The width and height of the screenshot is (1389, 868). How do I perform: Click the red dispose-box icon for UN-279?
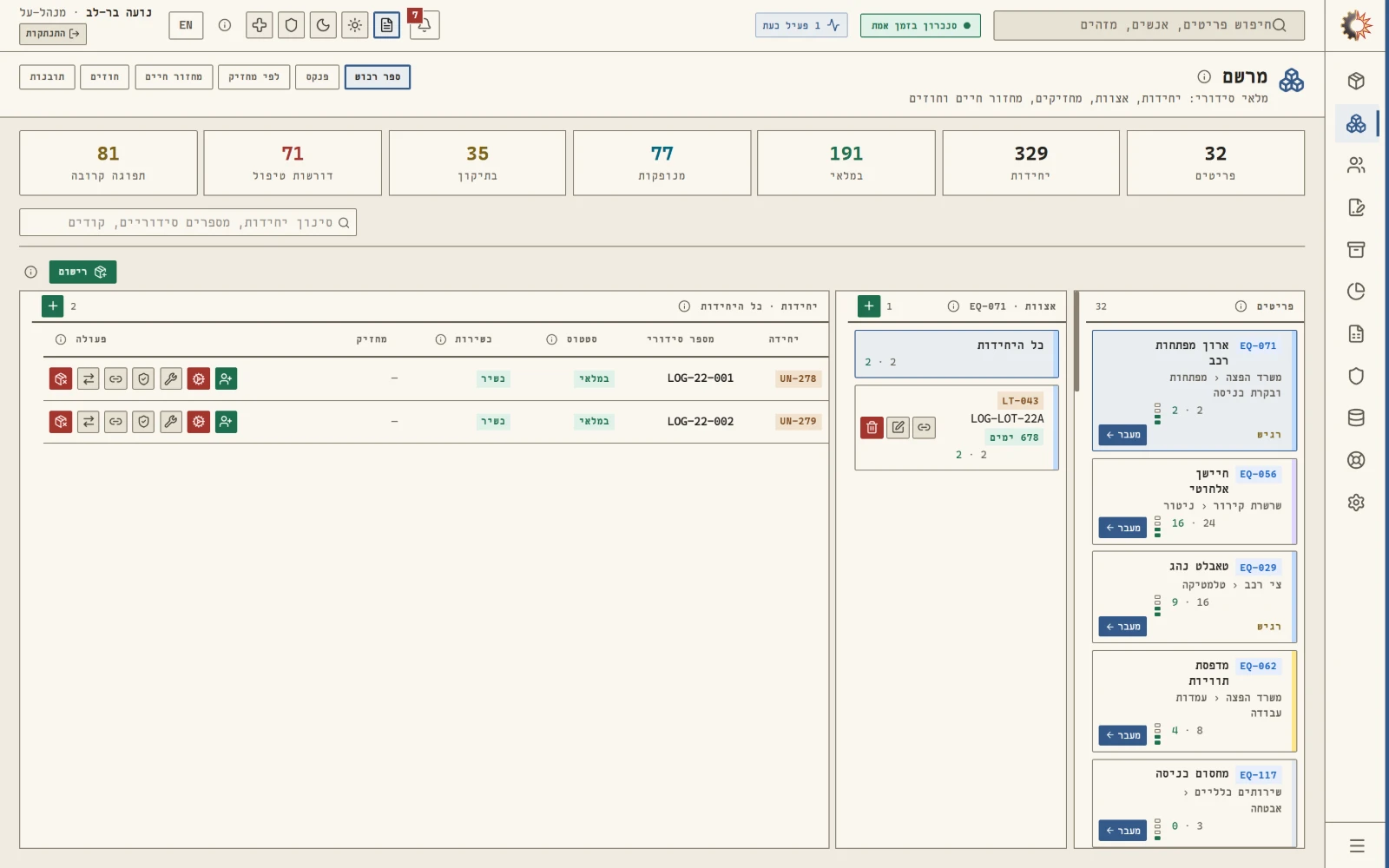61,422
